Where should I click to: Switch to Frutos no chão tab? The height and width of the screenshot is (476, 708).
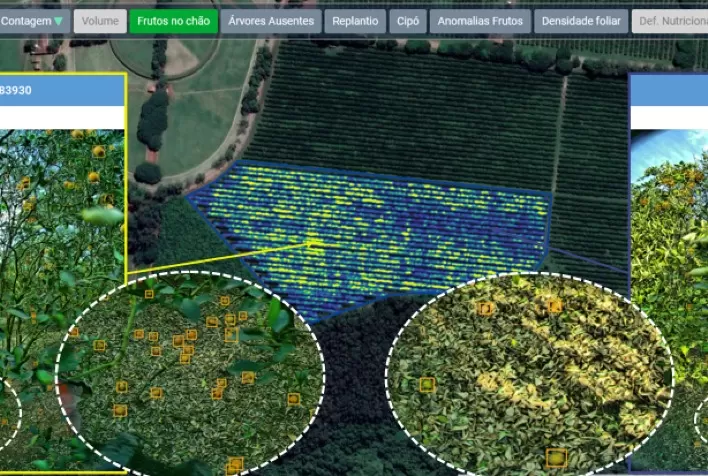tap(173, 21)
